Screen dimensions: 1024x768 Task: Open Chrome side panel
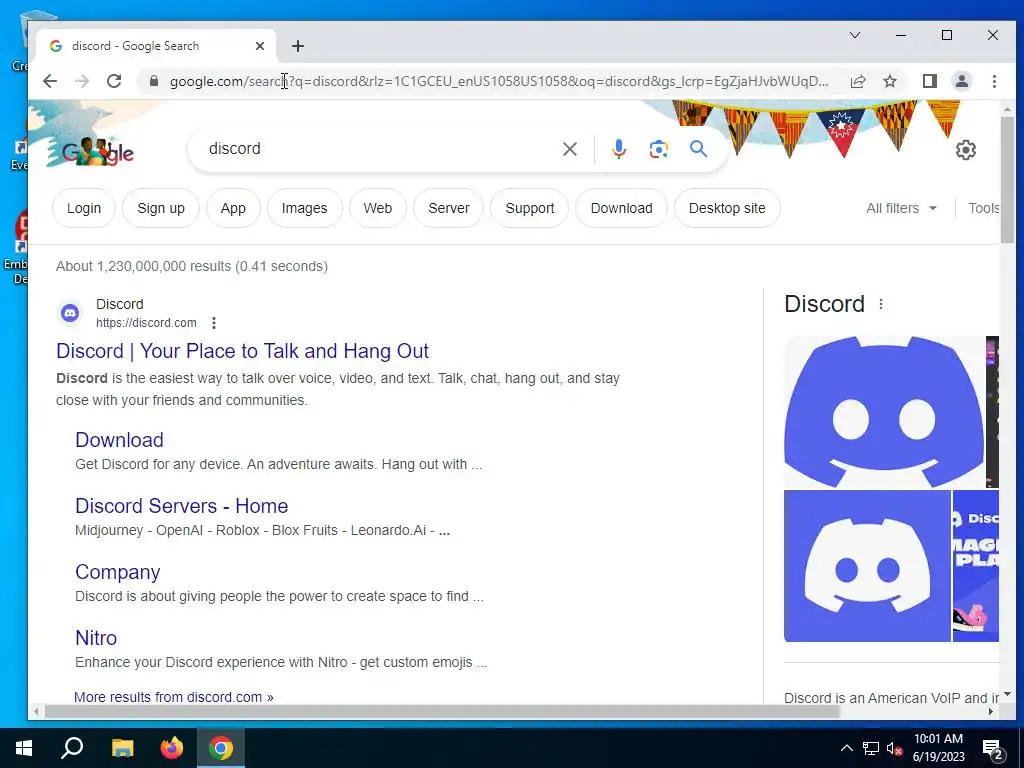(x=929, y=81)
